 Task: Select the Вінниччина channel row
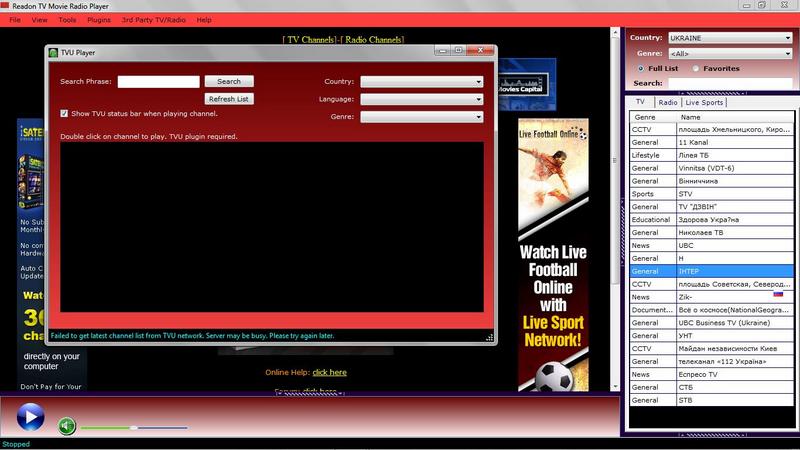click(712, 181)
